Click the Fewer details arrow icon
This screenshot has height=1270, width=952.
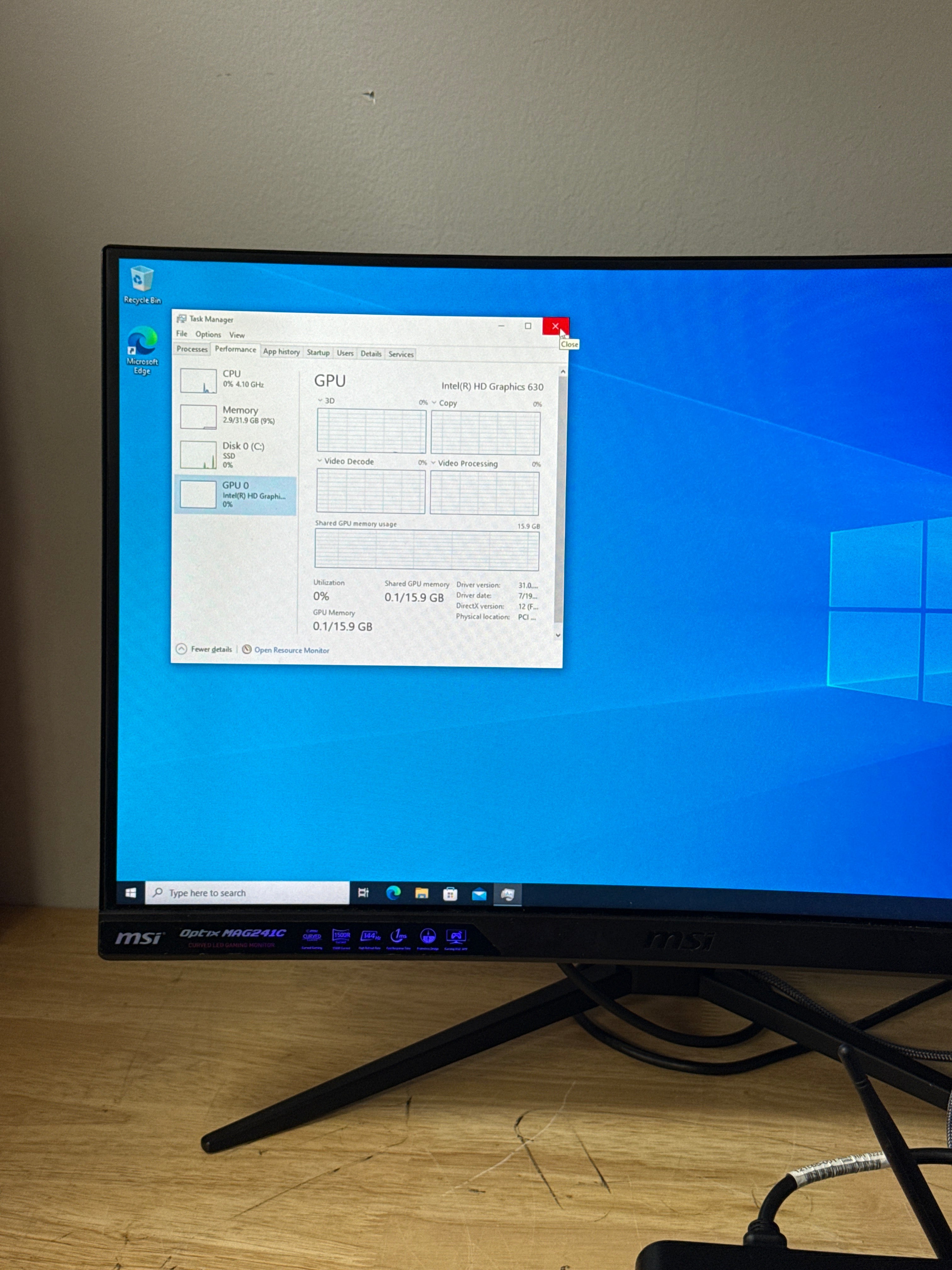(181, 649)
